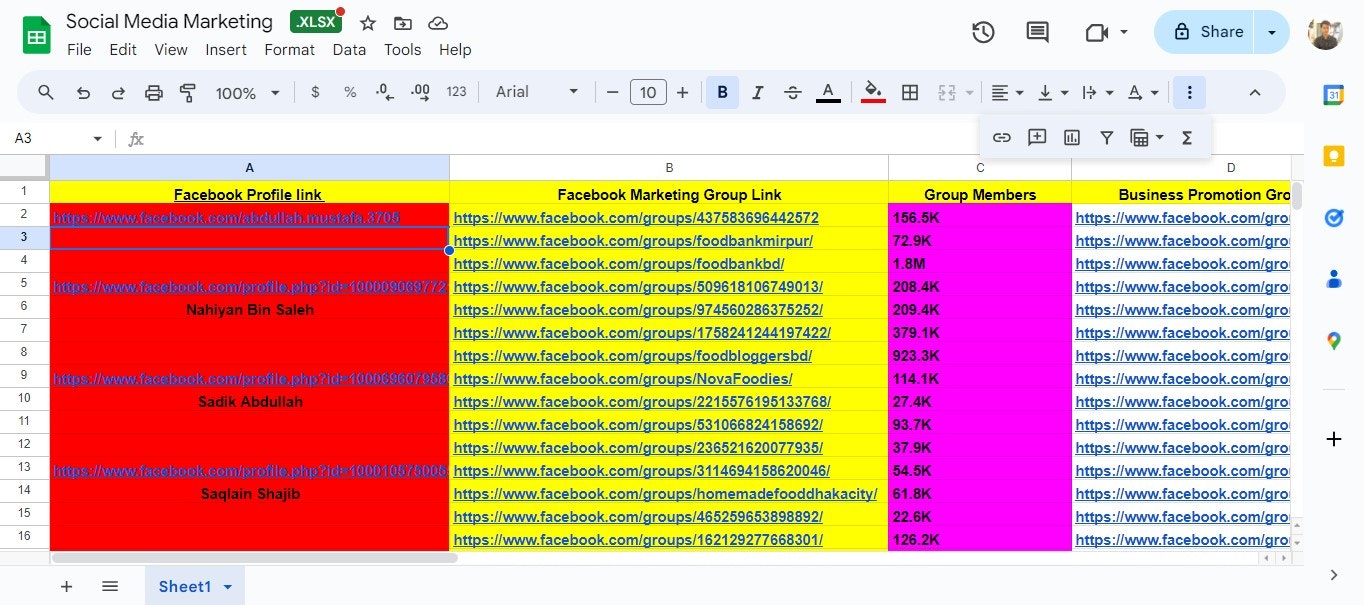
Task: Open the Edit menu
Action: (x=123, y=50)
